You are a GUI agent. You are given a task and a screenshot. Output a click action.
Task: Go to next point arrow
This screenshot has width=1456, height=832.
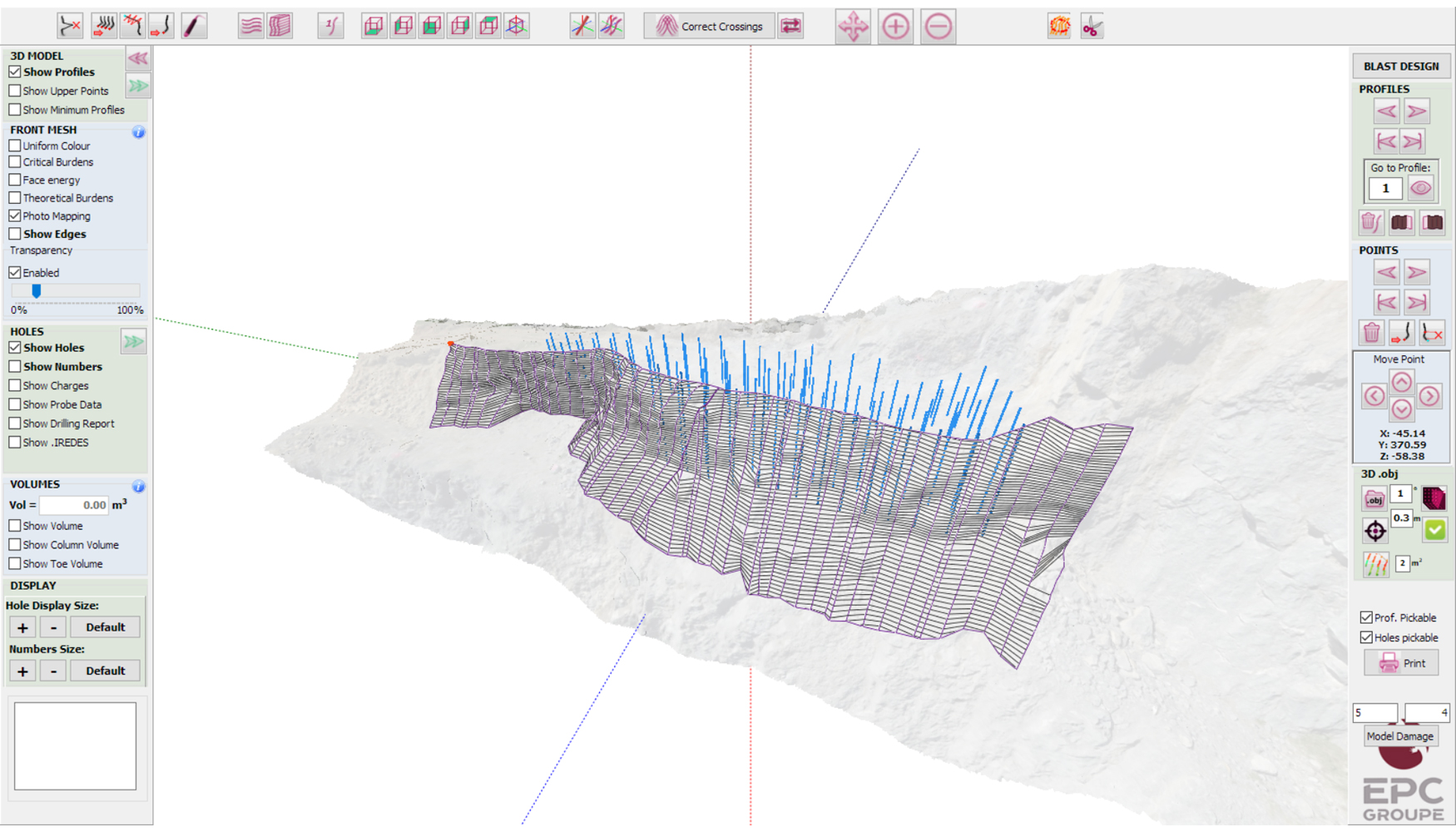click(x=1417, y=272)
